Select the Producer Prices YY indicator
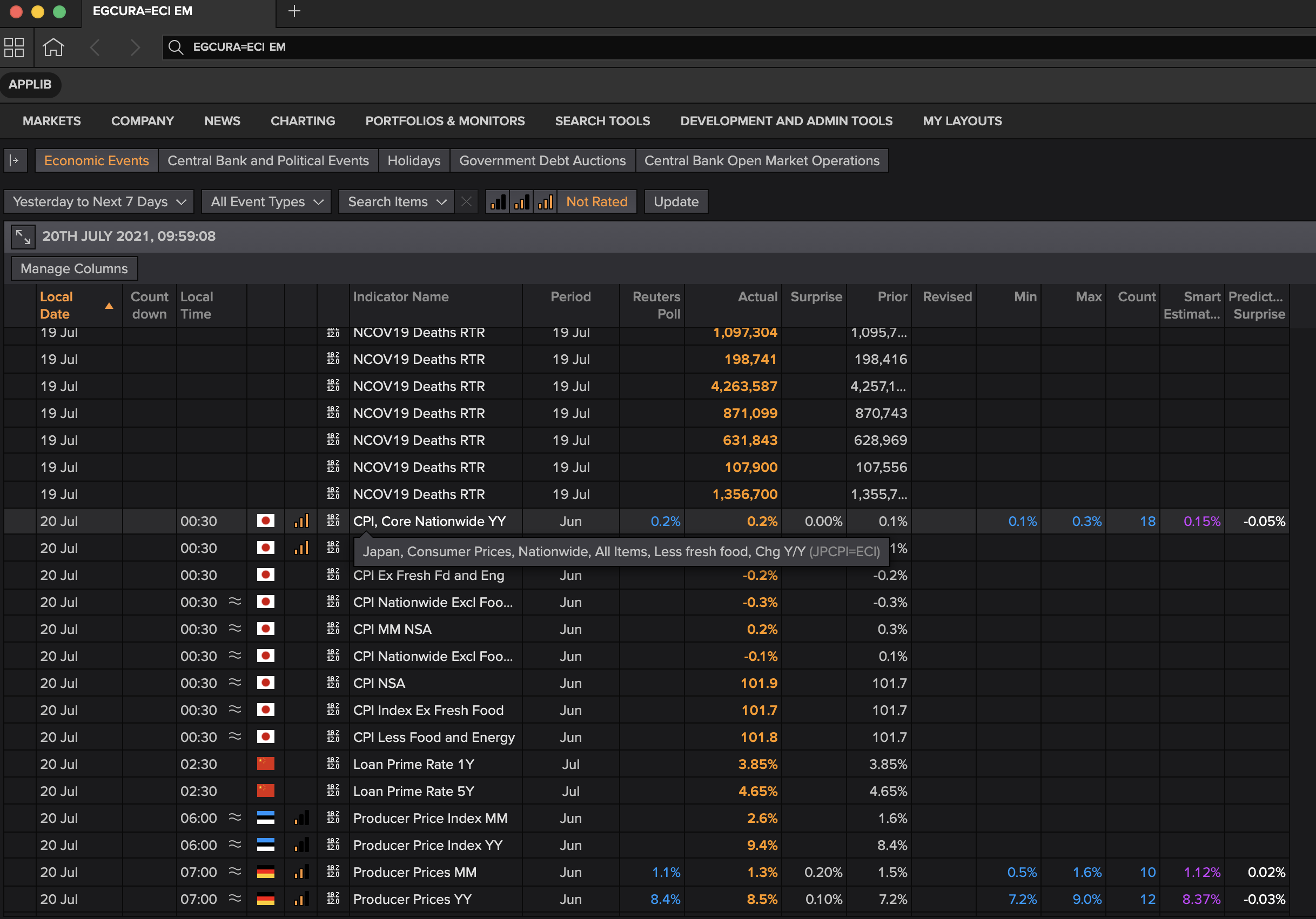1316x919 pixels. tap(412, 899)
